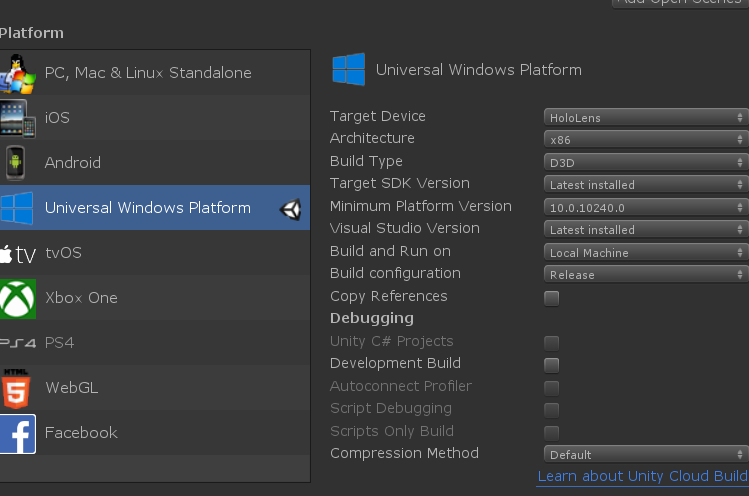Image resolution: width=749 pixels, height=496 pixels.
Task: Select the tvOS platform row
Action: (x=155, y=252)
